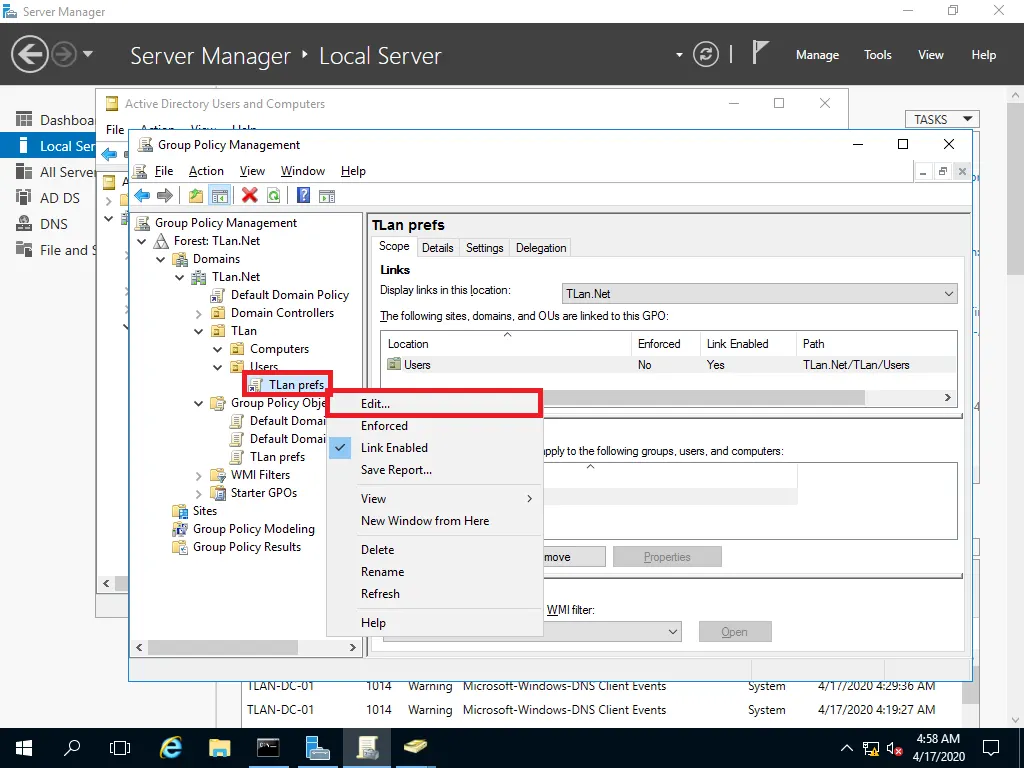The width and height of the screenshot is (1024, 768).
Task: Switch to the Settings tab
Action: [484, 248]
